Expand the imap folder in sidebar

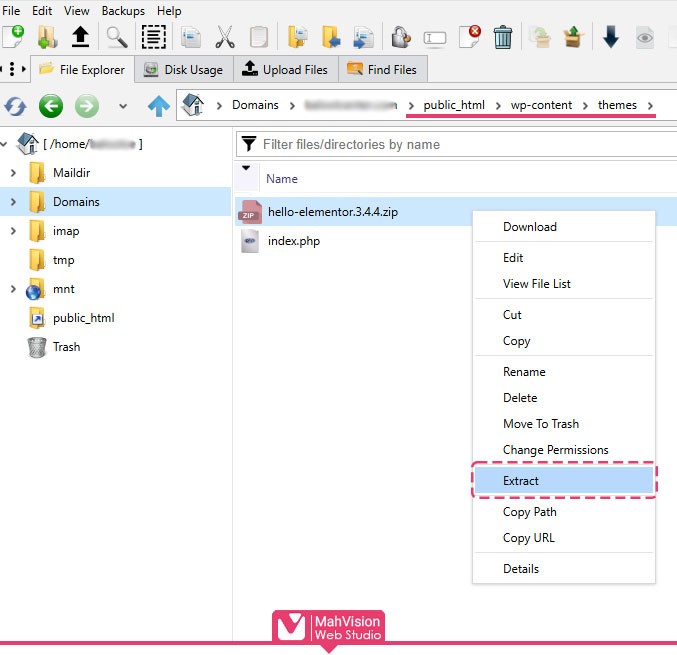click(x=12, y=231)
